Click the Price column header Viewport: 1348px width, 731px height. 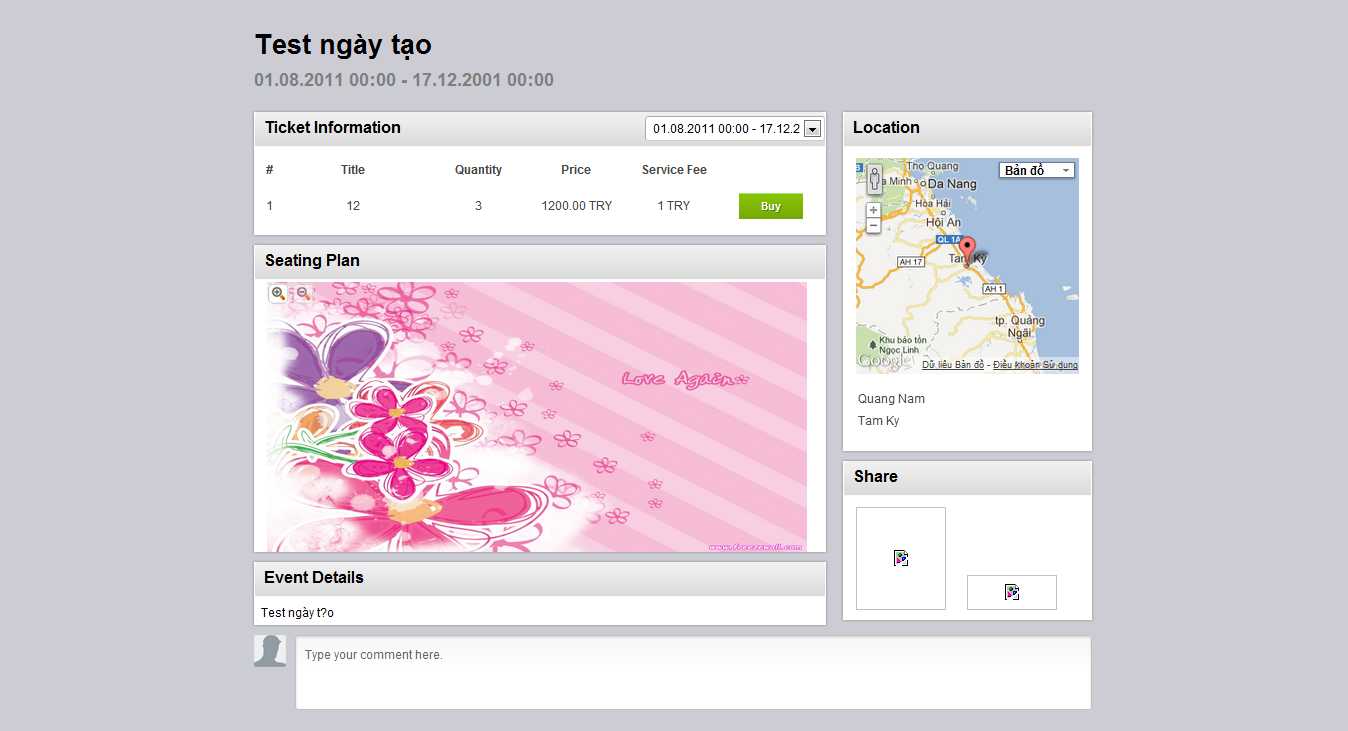tap(576, 170)
